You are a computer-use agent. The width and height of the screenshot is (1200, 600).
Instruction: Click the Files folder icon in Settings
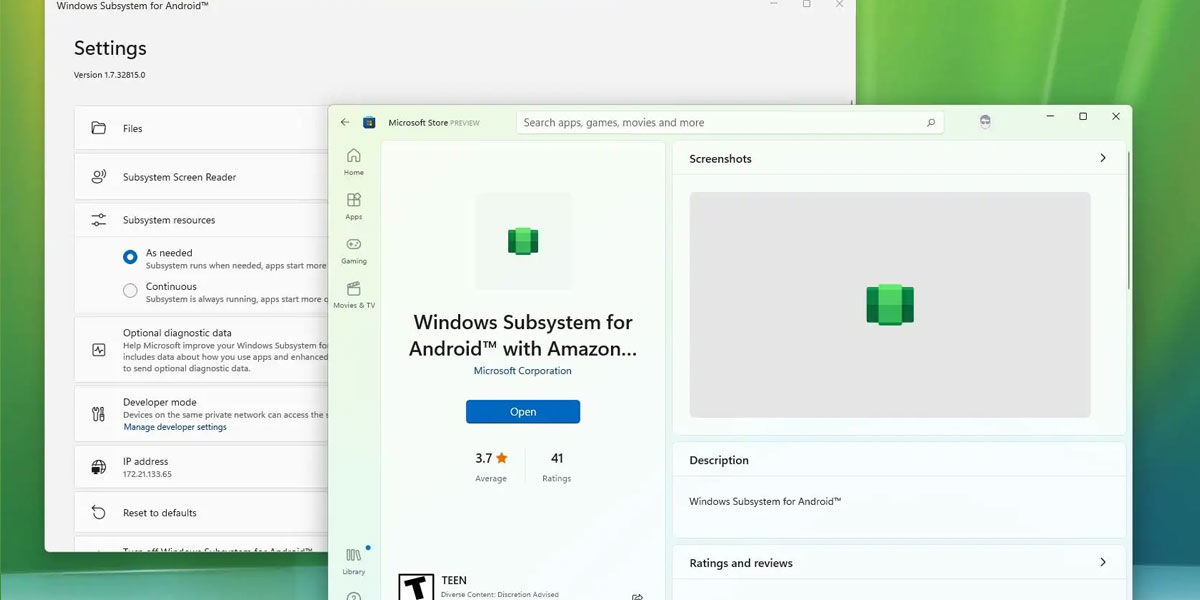click(x=99, y=128)
